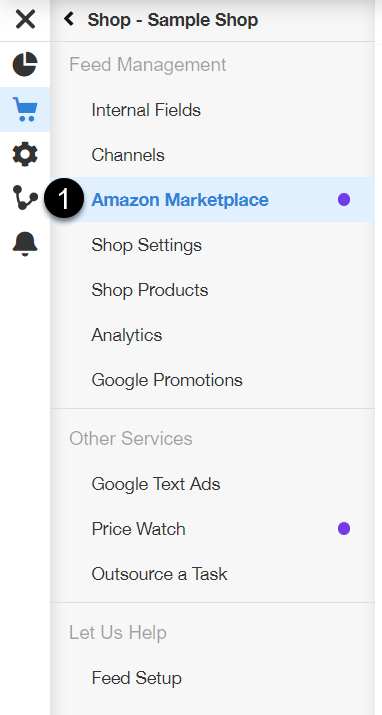The width and height of the screenshot is (382, 715).
Task: Open the Channels menu item
Action: coord(128,155)
